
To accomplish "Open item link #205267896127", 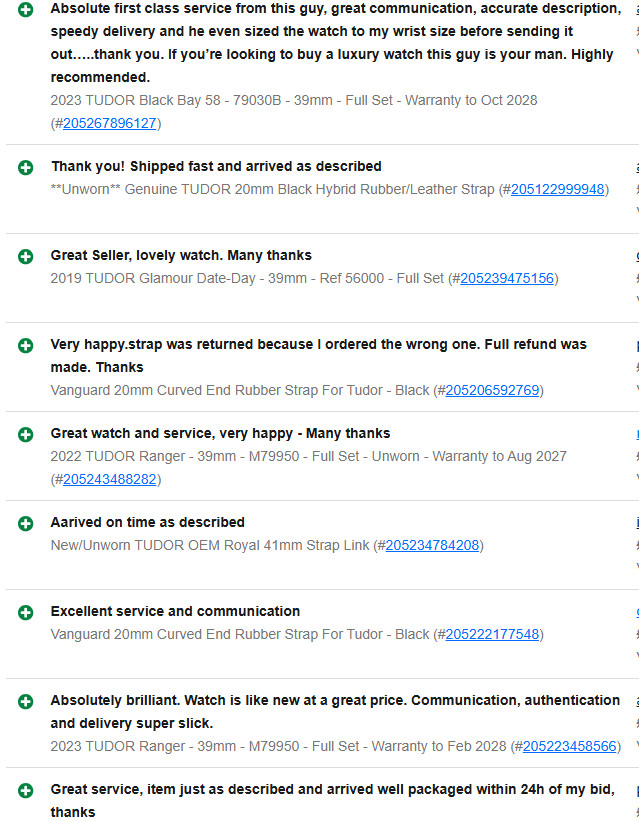I will [109, 123].
